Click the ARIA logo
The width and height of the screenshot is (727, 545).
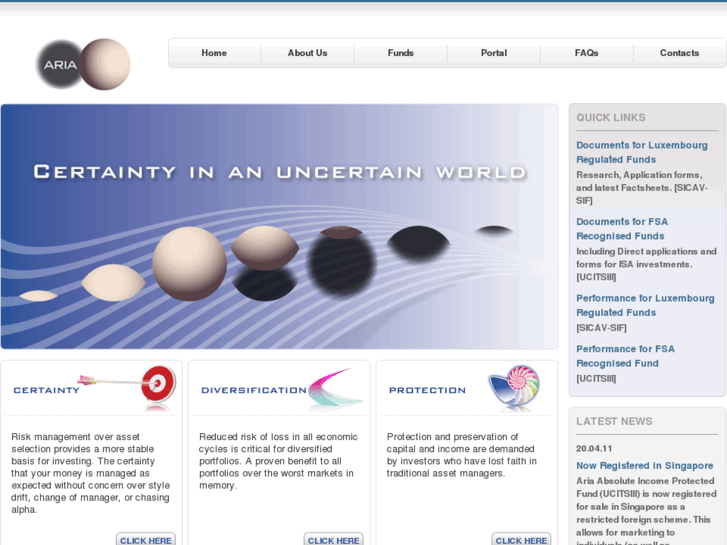(83, 64)
